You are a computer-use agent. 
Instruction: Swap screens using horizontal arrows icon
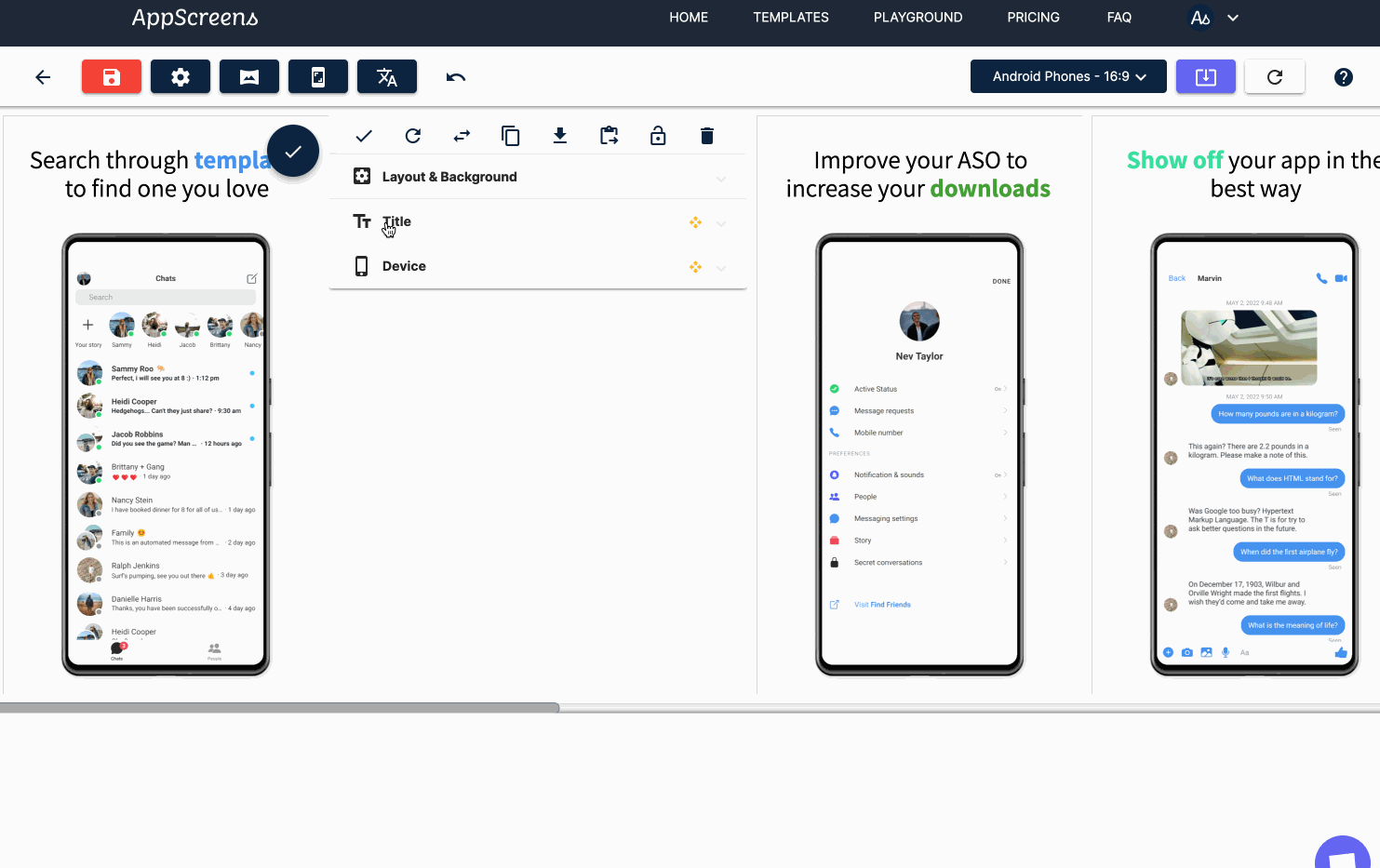(461, 135)
